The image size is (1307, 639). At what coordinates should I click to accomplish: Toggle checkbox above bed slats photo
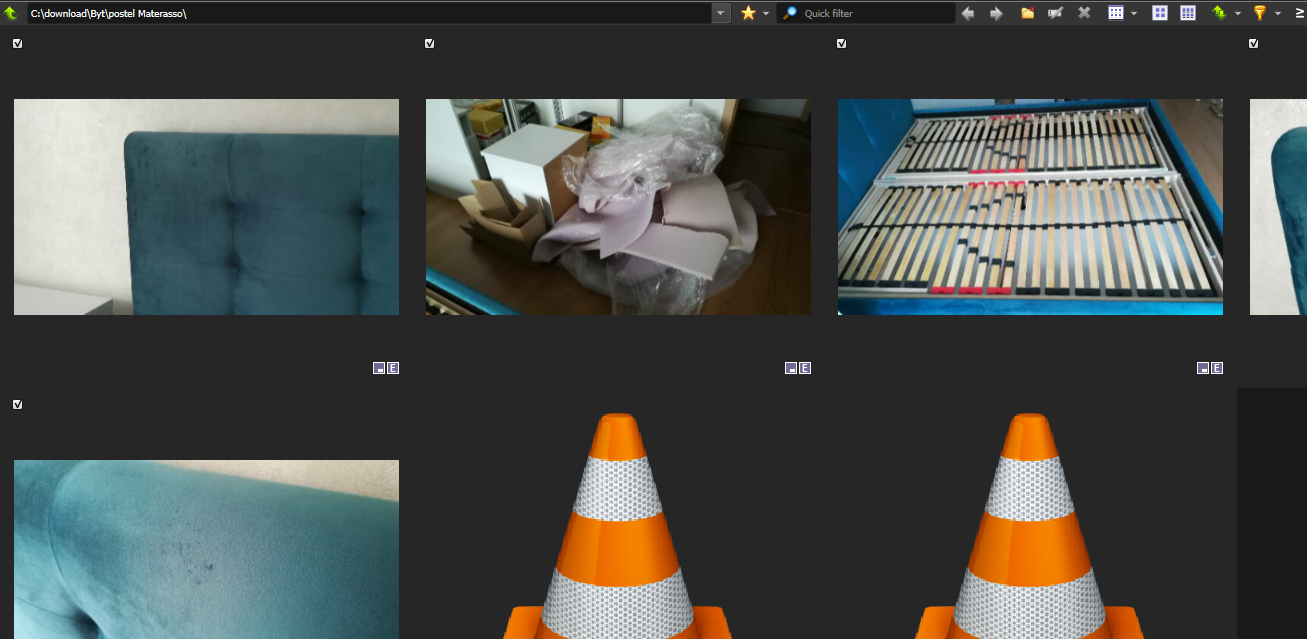(x=842, y=44)
